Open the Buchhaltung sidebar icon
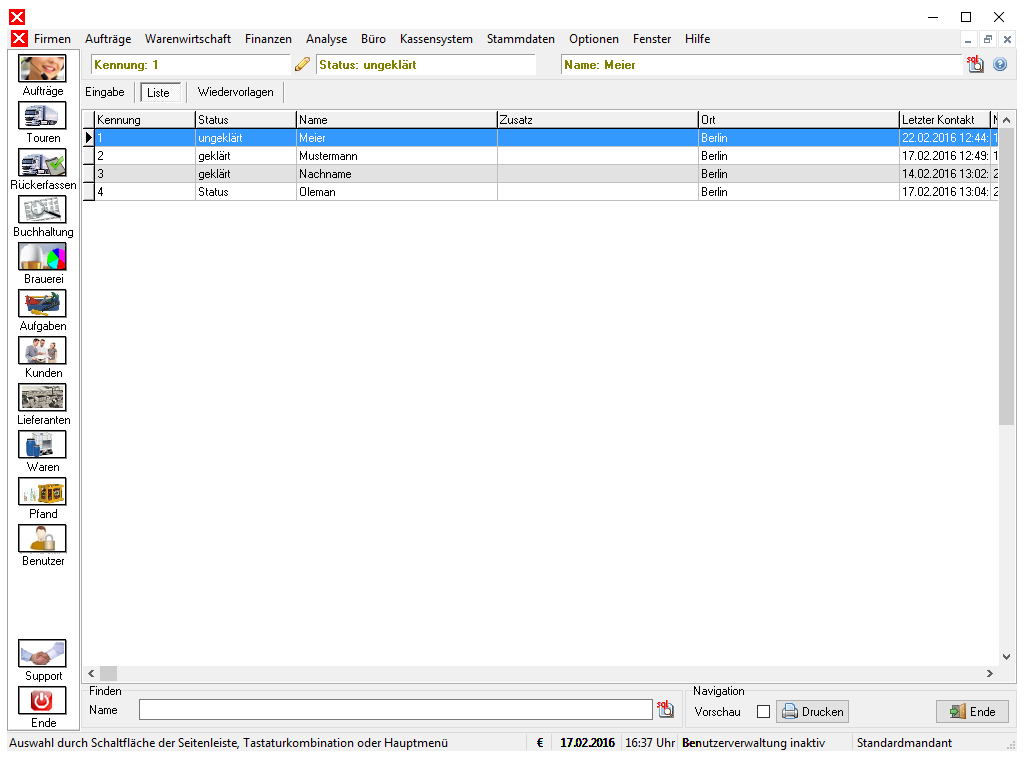The image size is (1024, 758). 42,210
